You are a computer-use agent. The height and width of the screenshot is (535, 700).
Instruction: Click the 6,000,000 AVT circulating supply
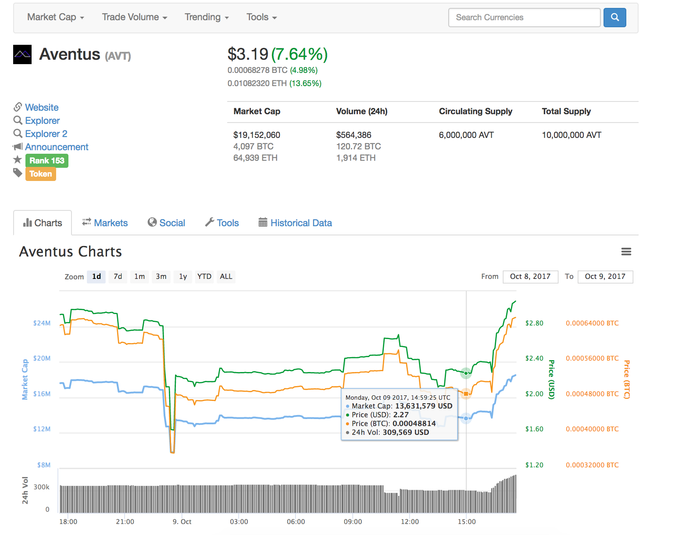[x=466, y=135]
